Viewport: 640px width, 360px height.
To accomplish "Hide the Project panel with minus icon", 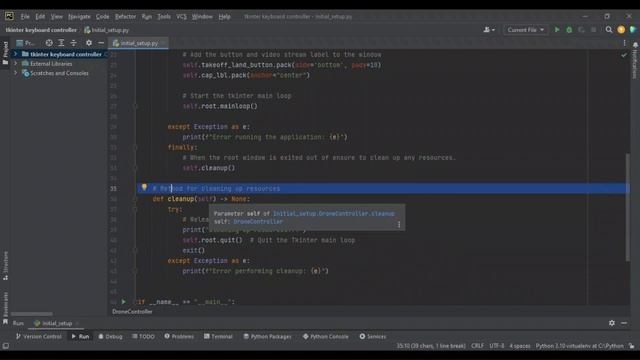I will 101,43.
